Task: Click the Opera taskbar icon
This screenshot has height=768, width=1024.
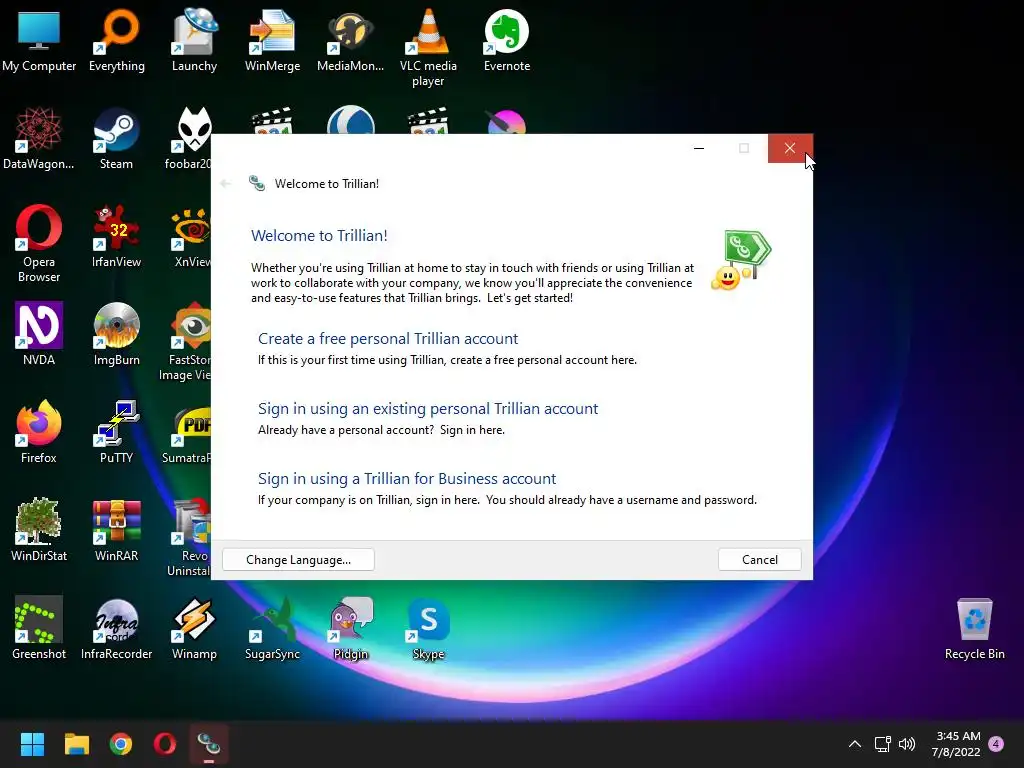Action: coord(165,744)
